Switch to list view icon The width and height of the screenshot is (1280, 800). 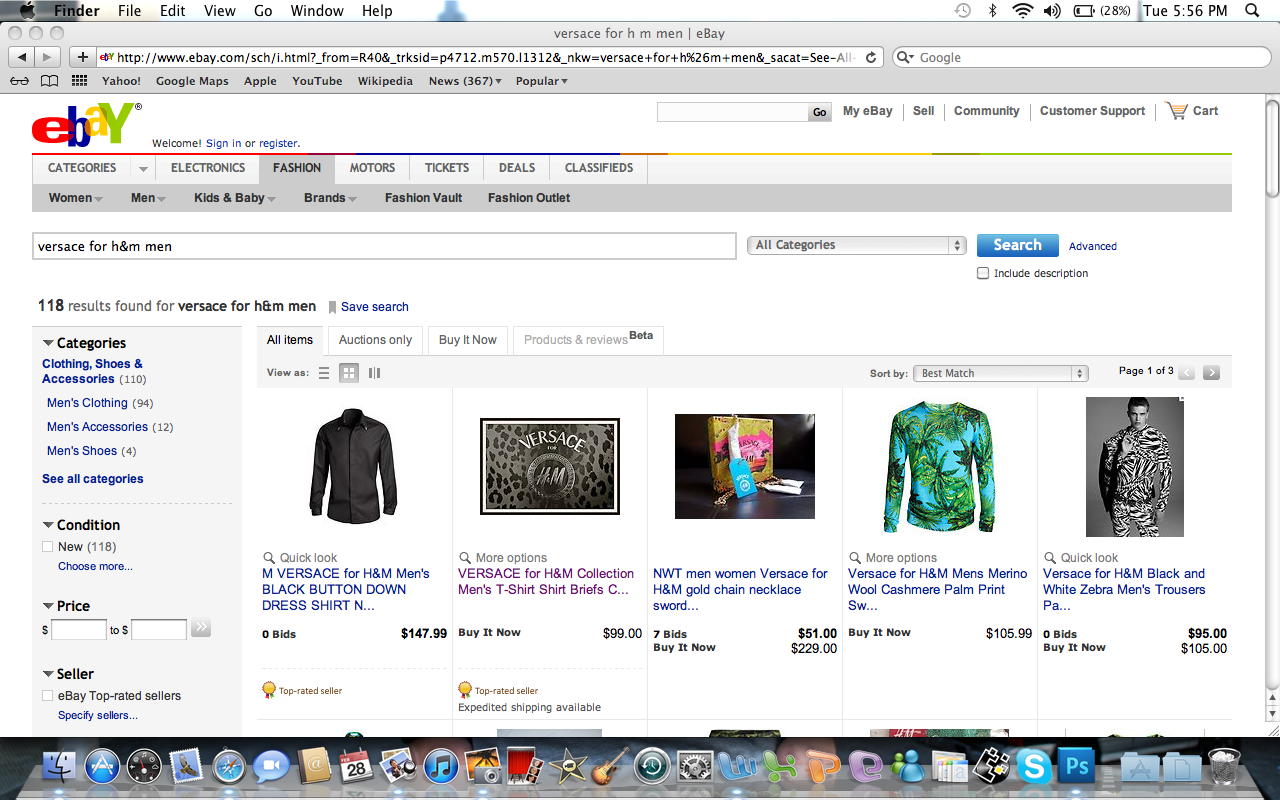coord(324,373)
